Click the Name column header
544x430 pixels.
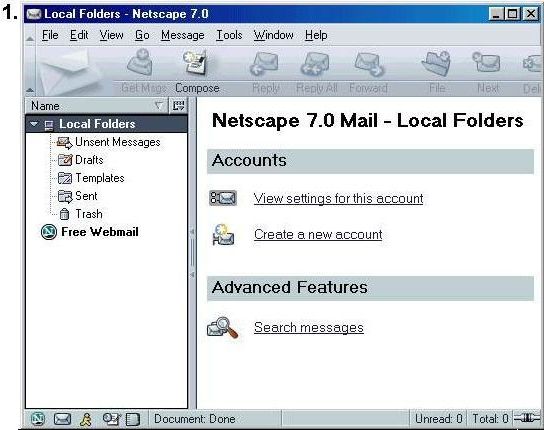point(96,106)
